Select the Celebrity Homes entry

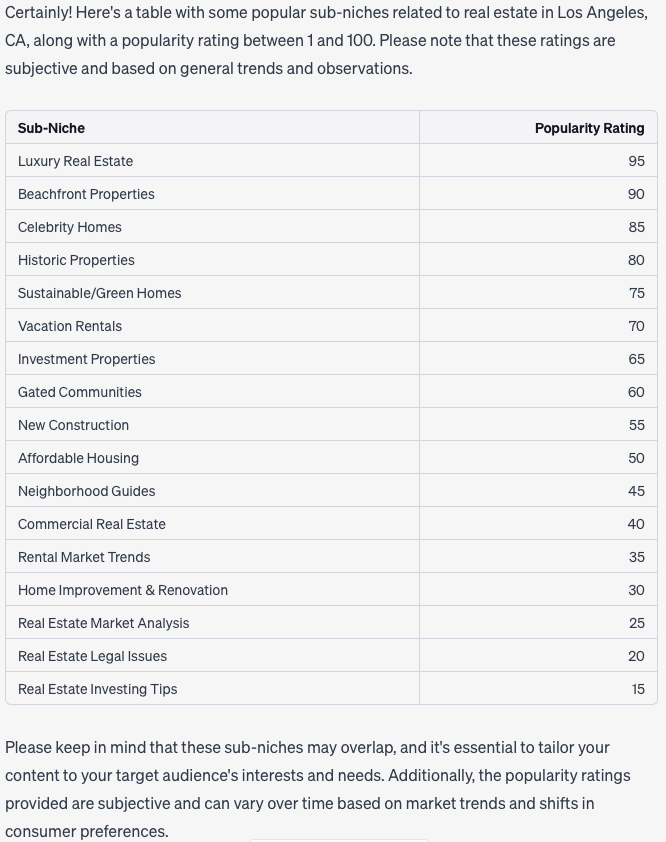click(x=70, y=227)
